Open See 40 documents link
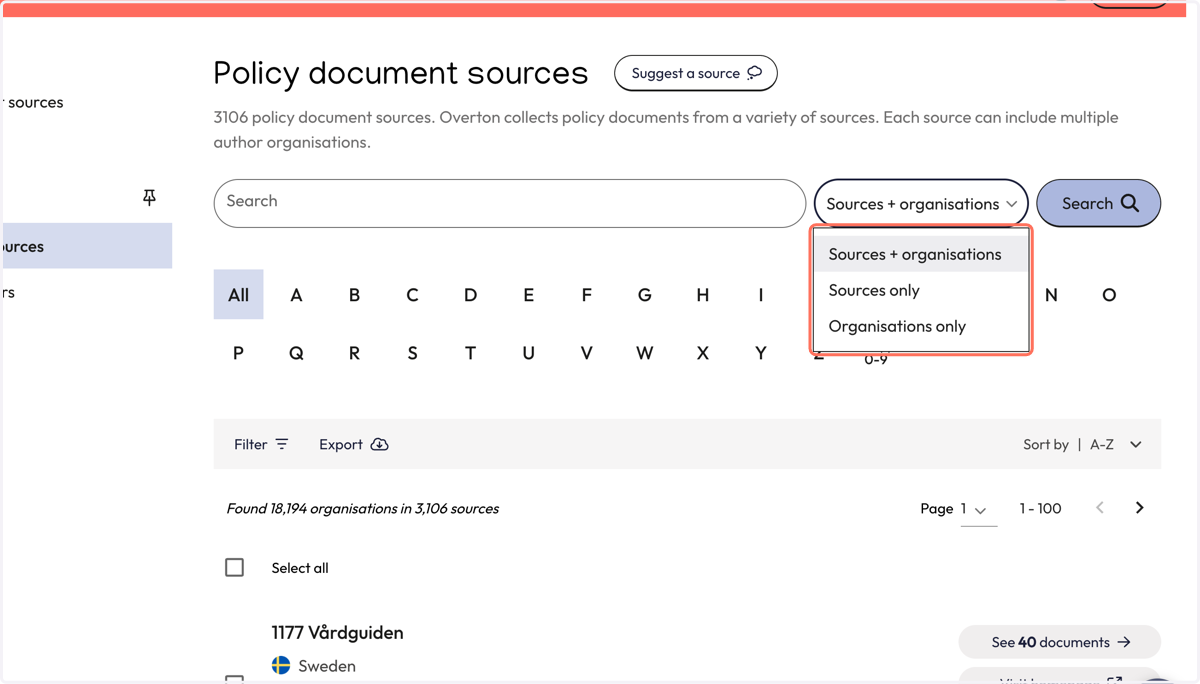Screen dimensions: 1200x684 click(1060, 642)
